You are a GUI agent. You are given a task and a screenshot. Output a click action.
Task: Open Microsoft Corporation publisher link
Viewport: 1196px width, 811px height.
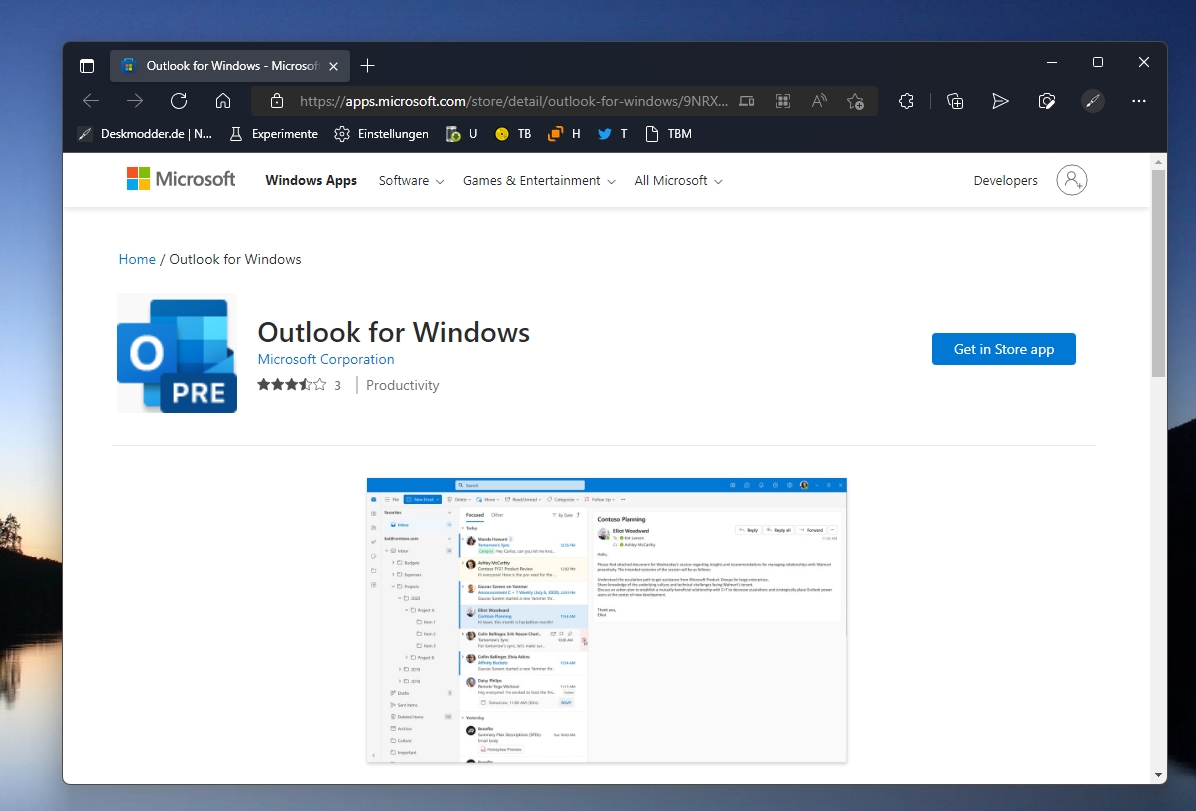coord(326,359)
